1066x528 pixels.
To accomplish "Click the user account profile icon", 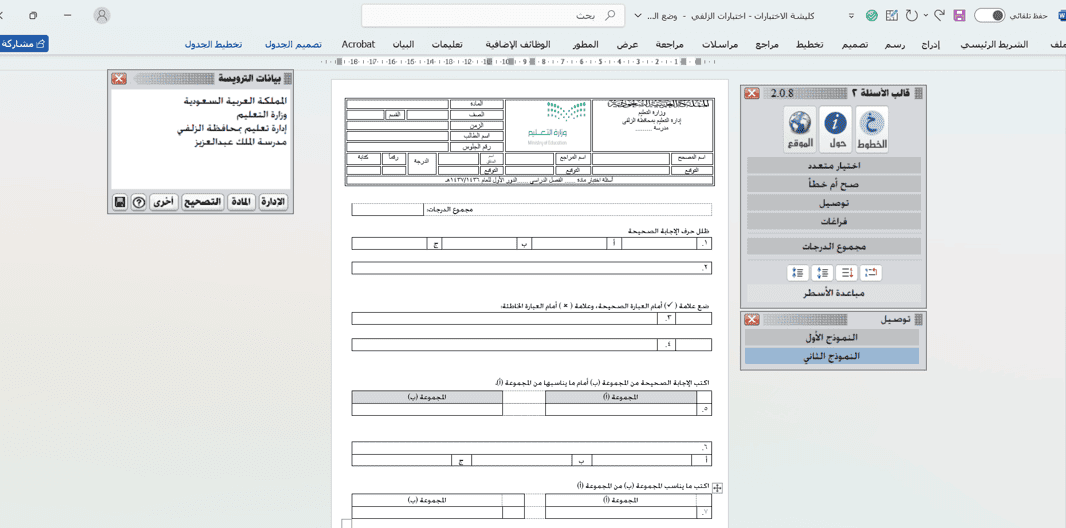I will (x=102, y=16).
